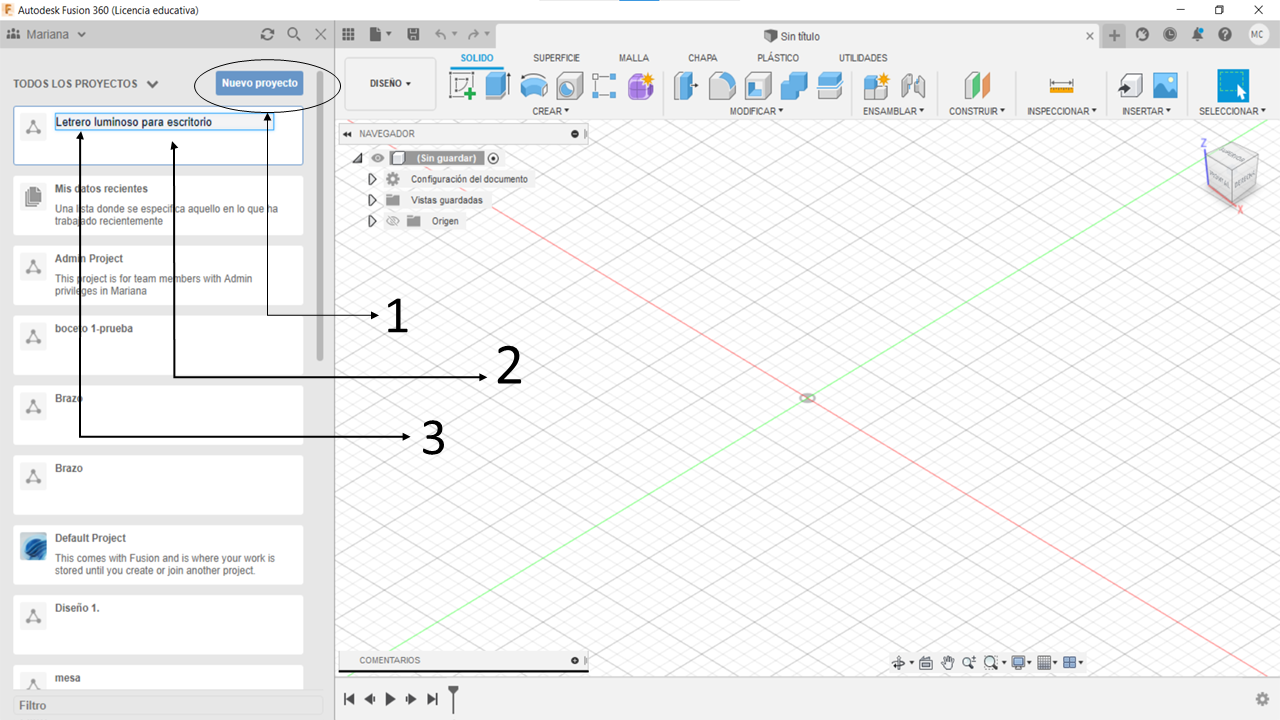The width and height of the screenshot is (1280, 720).
Task: Click the extensions globe icon
Action: click(1143, 34)
